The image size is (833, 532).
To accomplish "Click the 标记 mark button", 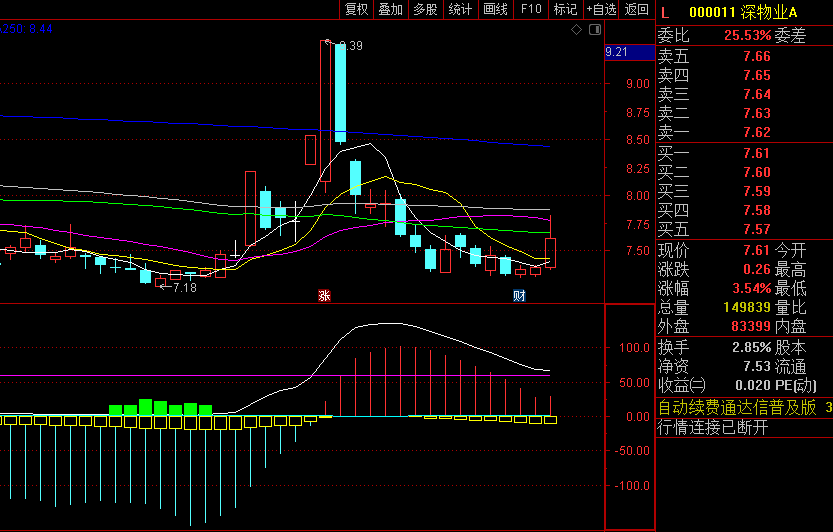I will click(x=565, y=10).
